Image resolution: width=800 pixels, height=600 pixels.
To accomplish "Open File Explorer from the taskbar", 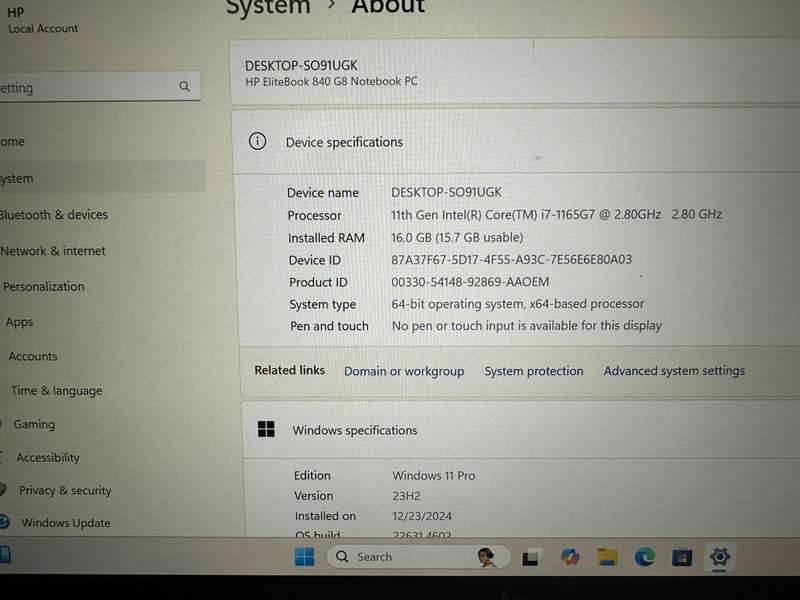I will (x=607, y=557).
